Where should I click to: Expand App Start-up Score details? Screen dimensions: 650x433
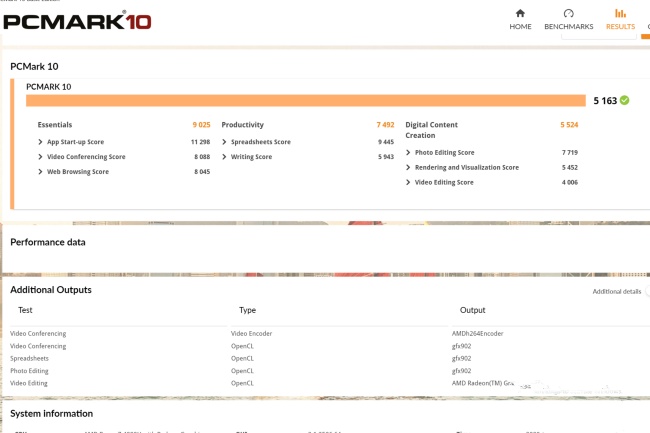pos(40,142)
